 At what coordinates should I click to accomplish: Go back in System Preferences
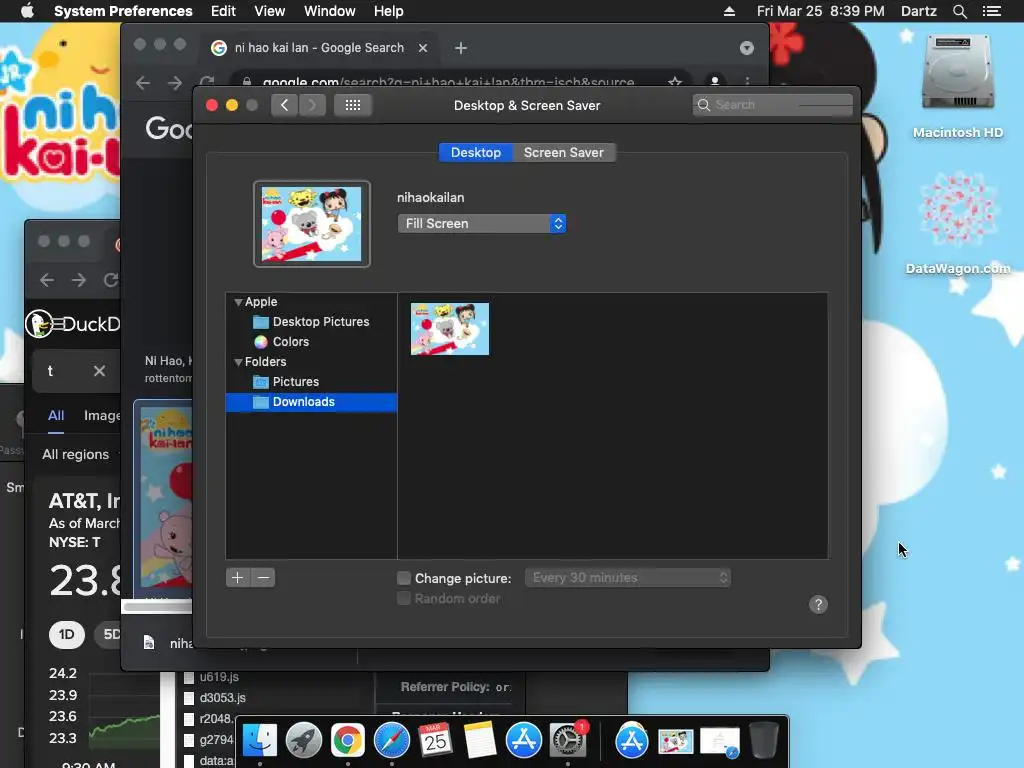pos(285,105)
